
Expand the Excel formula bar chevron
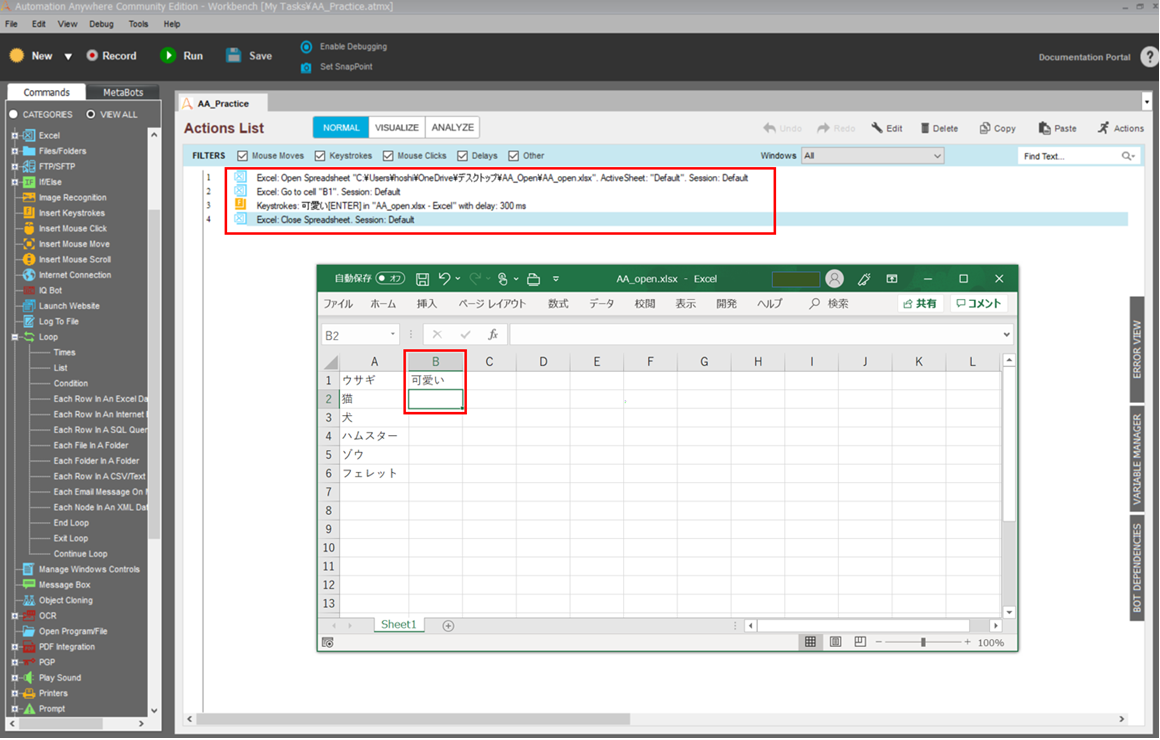point(1006,334)
